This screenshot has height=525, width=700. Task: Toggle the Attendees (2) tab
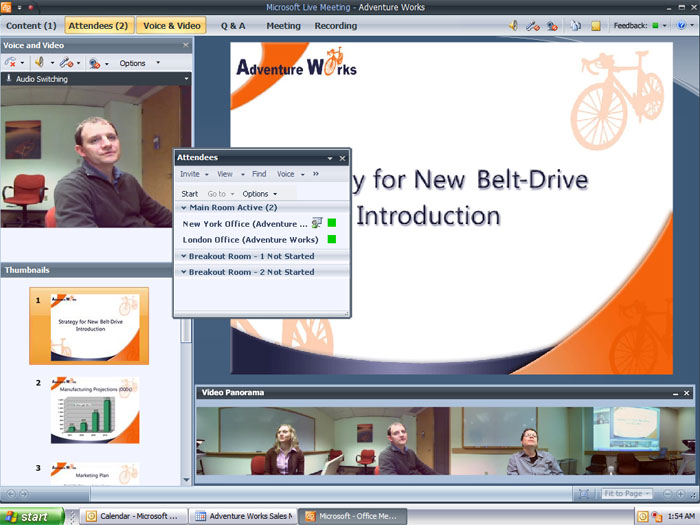[98, 26]
